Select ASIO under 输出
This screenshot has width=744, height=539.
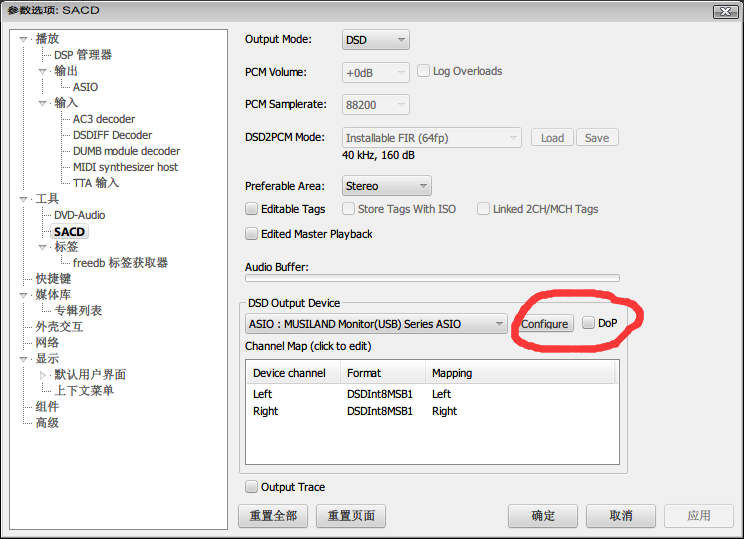(x=85, y=87)
